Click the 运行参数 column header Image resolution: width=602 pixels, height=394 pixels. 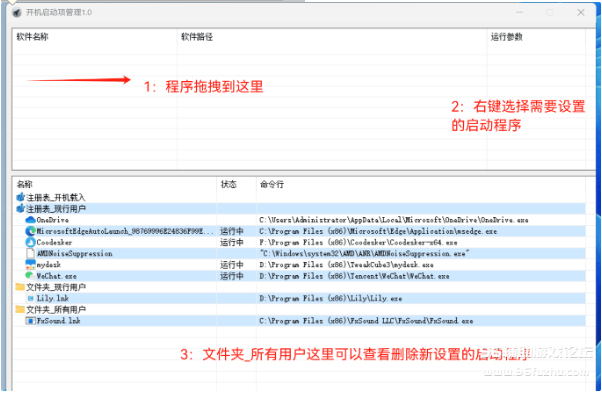tap(507, 37)
